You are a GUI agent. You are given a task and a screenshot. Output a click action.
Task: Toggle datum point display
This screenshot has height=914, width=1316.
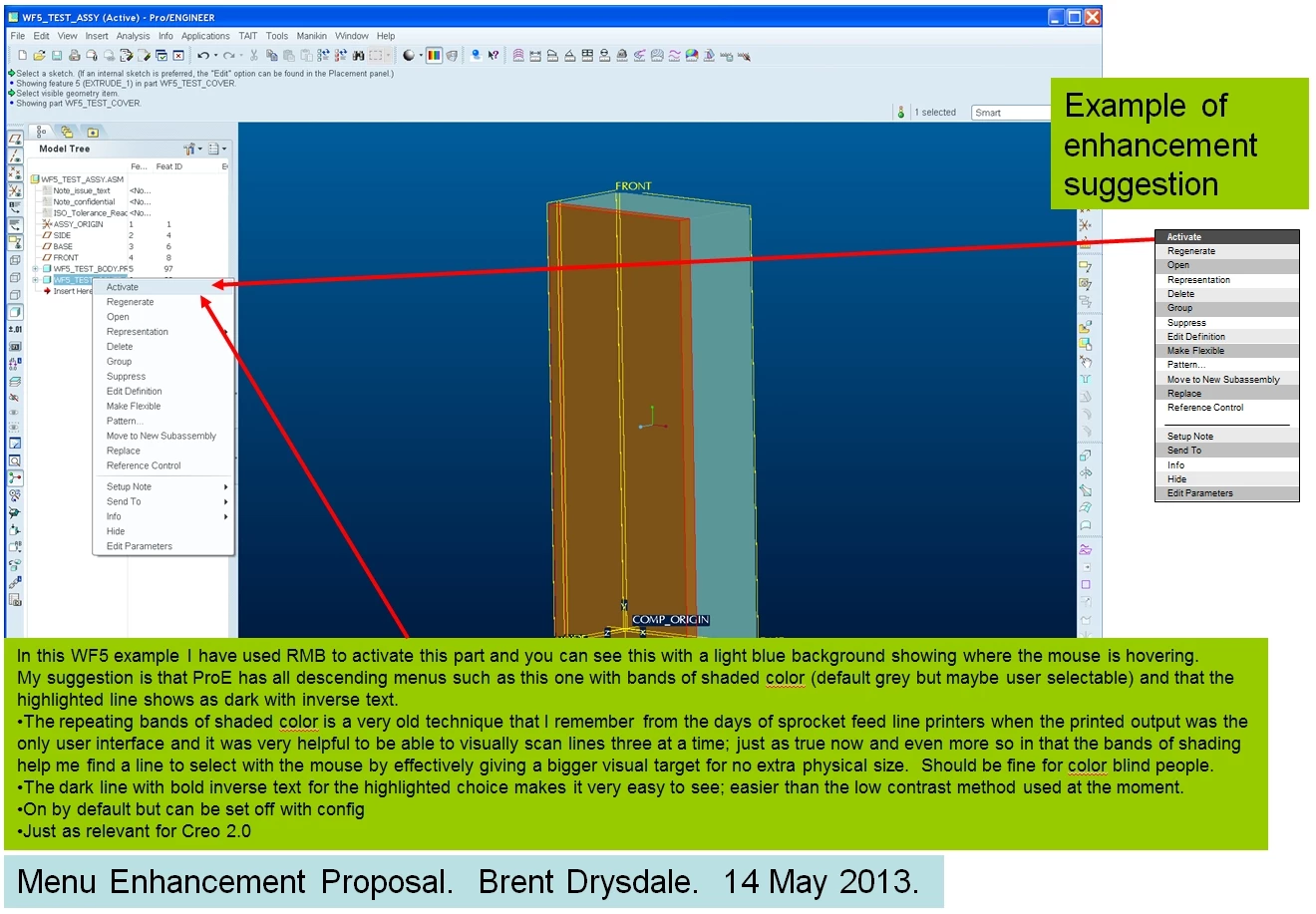click(15, 173)
